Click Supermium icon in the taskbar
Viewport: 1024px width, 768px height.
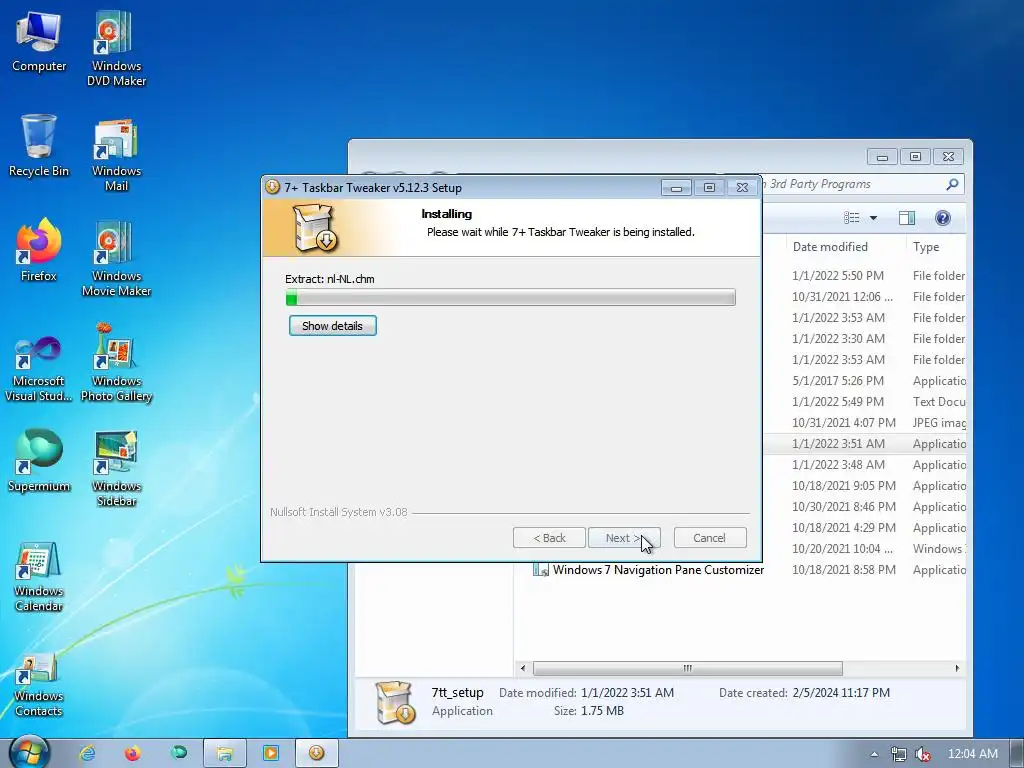point(178,754)
